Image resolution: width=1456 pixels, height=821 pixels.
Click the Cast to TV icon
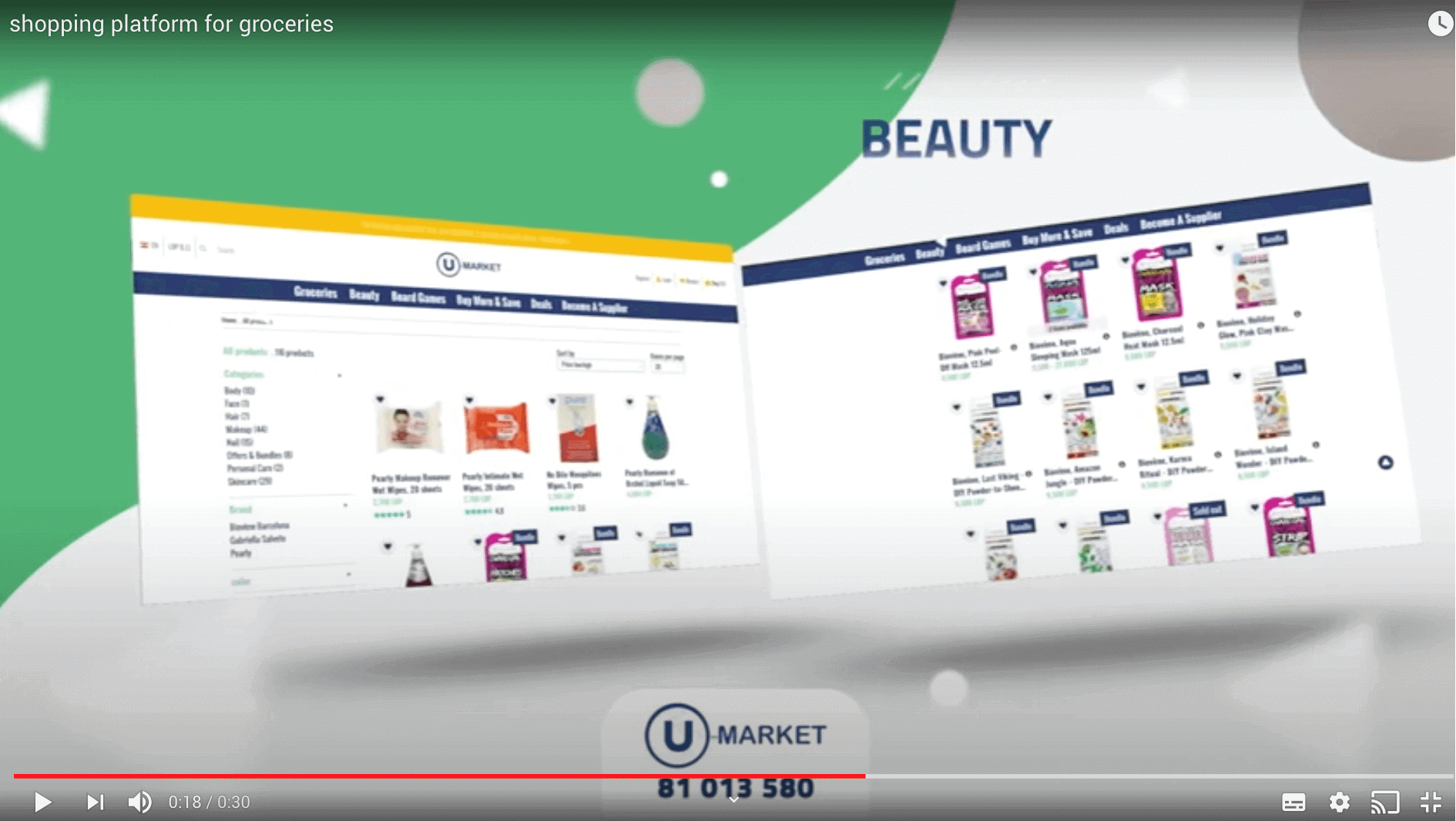tap(1384, 802)
